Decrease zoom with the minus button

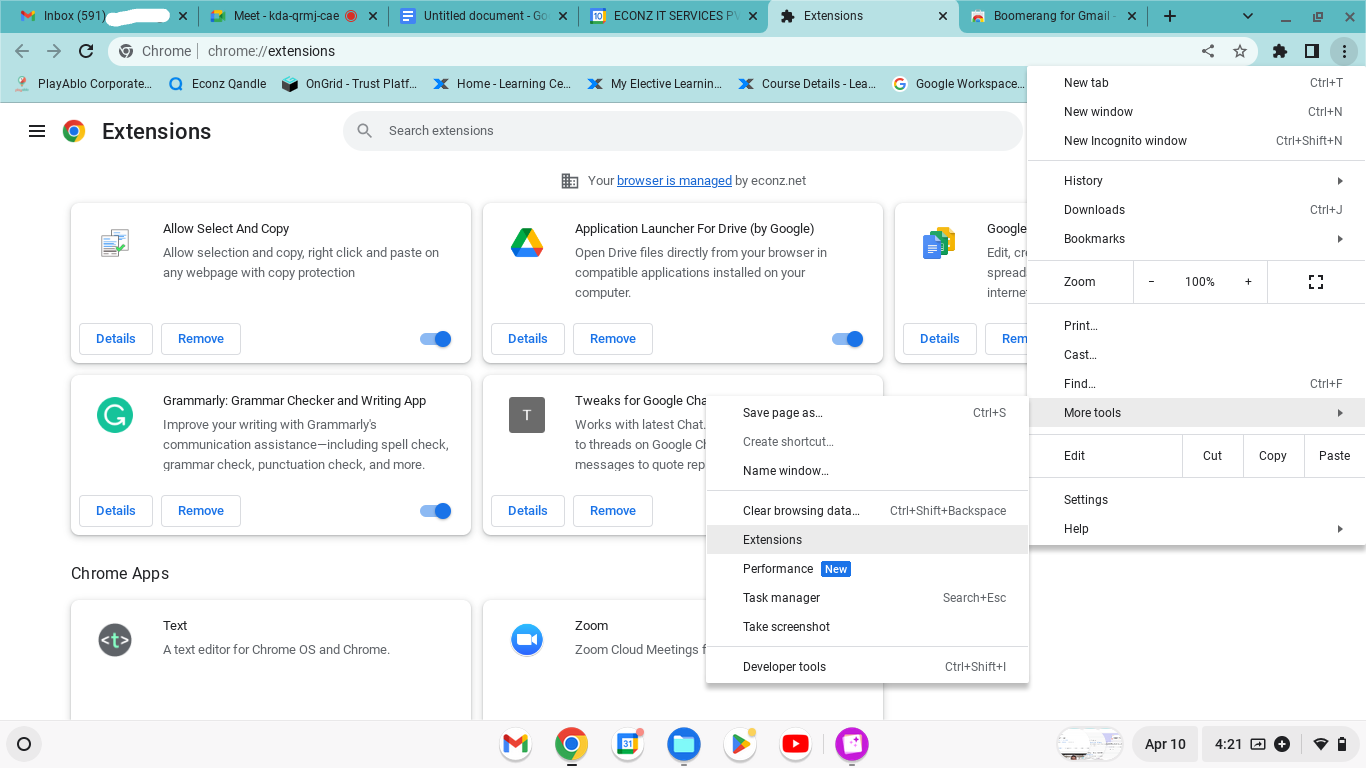(x=1151, y=282)
